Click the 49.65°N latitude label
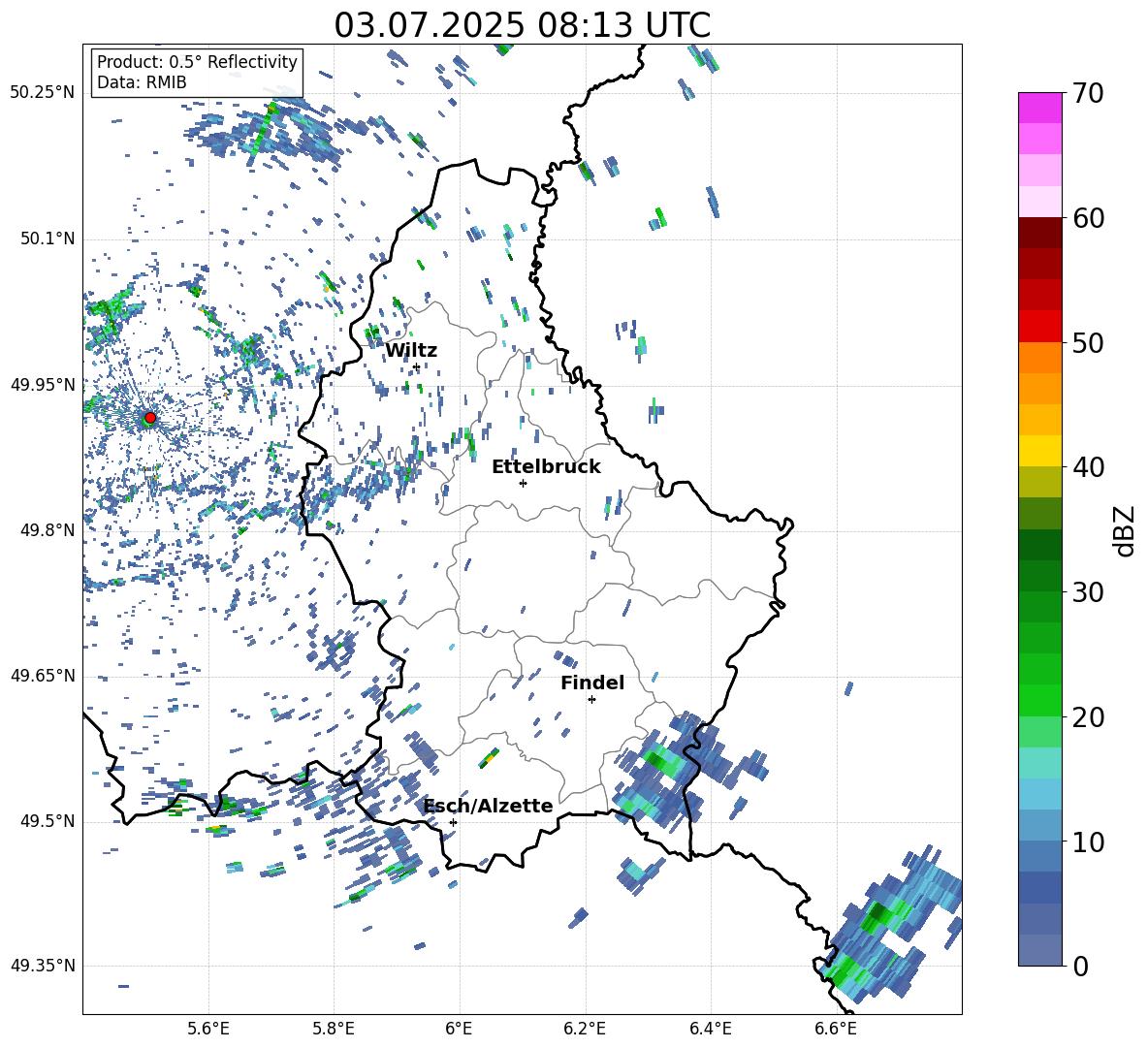 click(43, 675)
